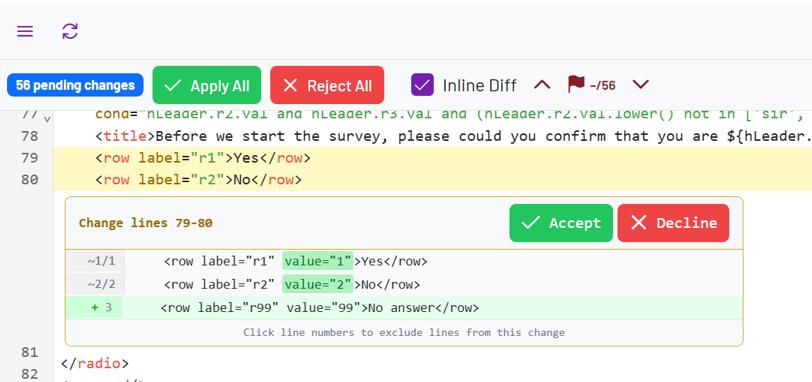The image size is (812, 382).
Task: Go to next change with down chevron
Action: 641,85
